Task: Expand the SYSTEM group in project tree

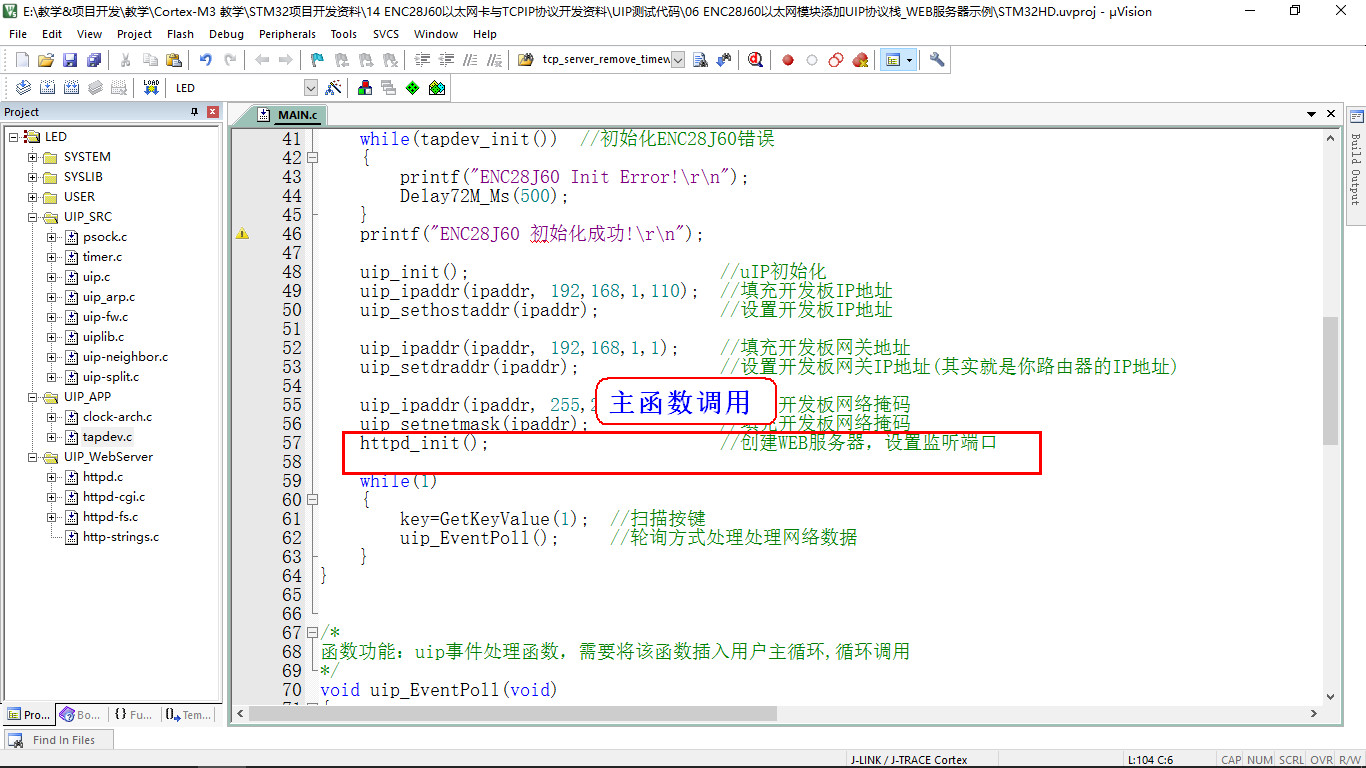Action: tap(32, 157)
